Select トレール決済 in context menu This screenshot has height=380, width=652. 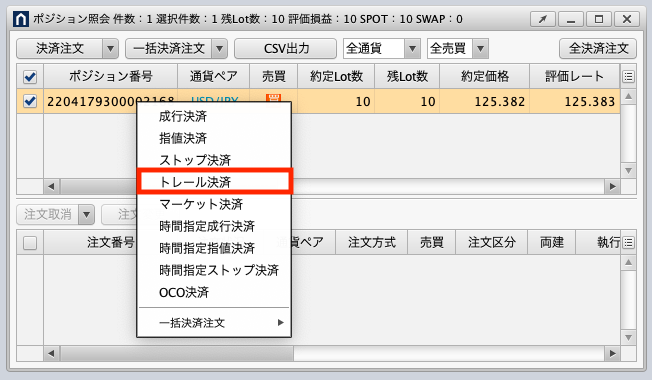[214, 182]
